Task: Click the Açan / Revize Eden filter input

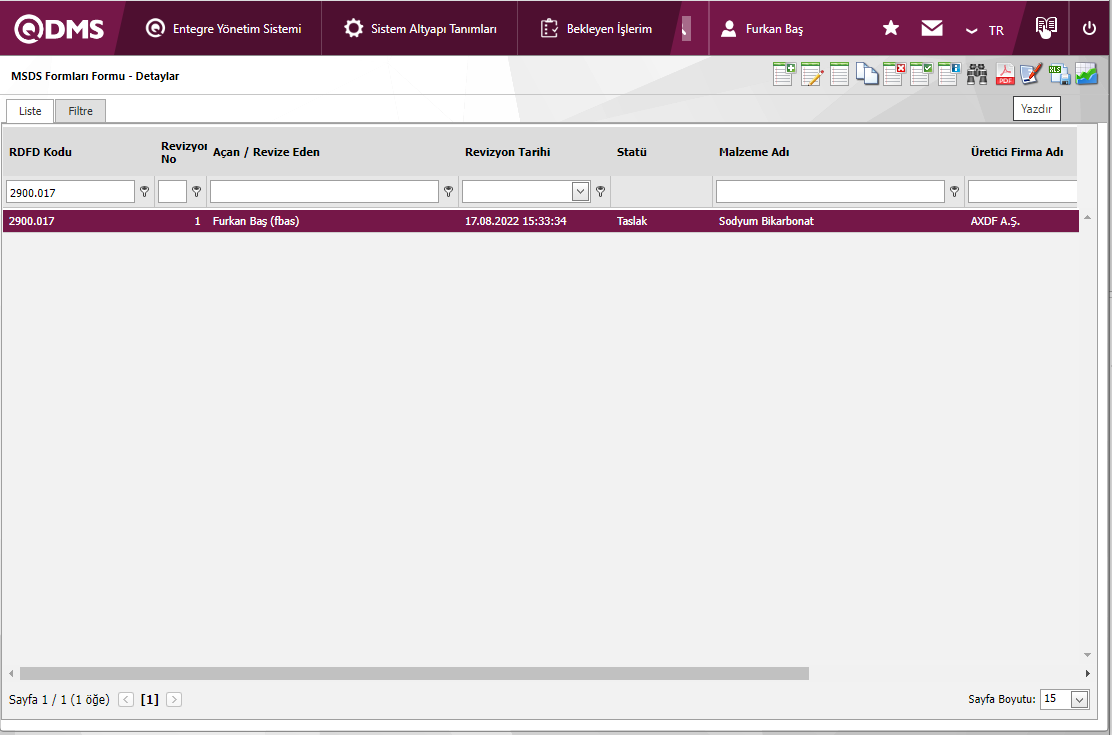Action: pyautogui.click(x=324, y=192)
